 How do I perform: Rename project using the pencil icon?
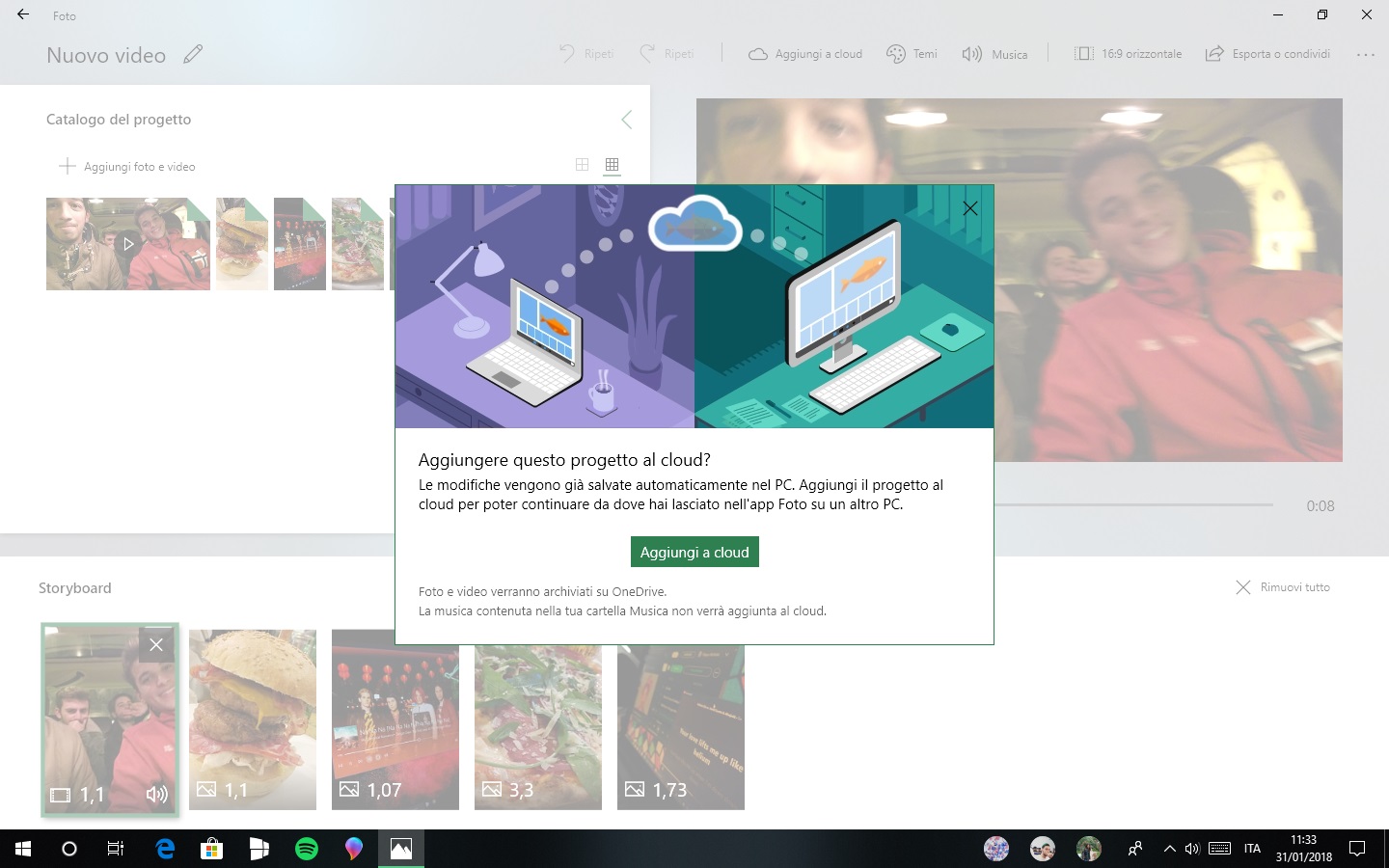point(193,54)
